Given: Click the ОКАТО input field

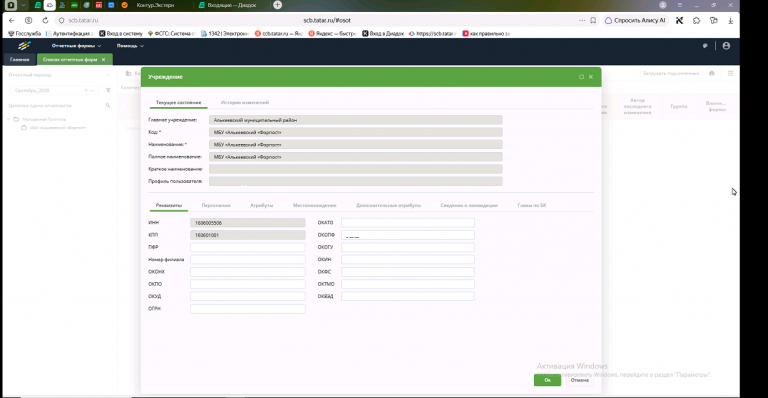Looking at the screenshot, I should pos(408,223).
